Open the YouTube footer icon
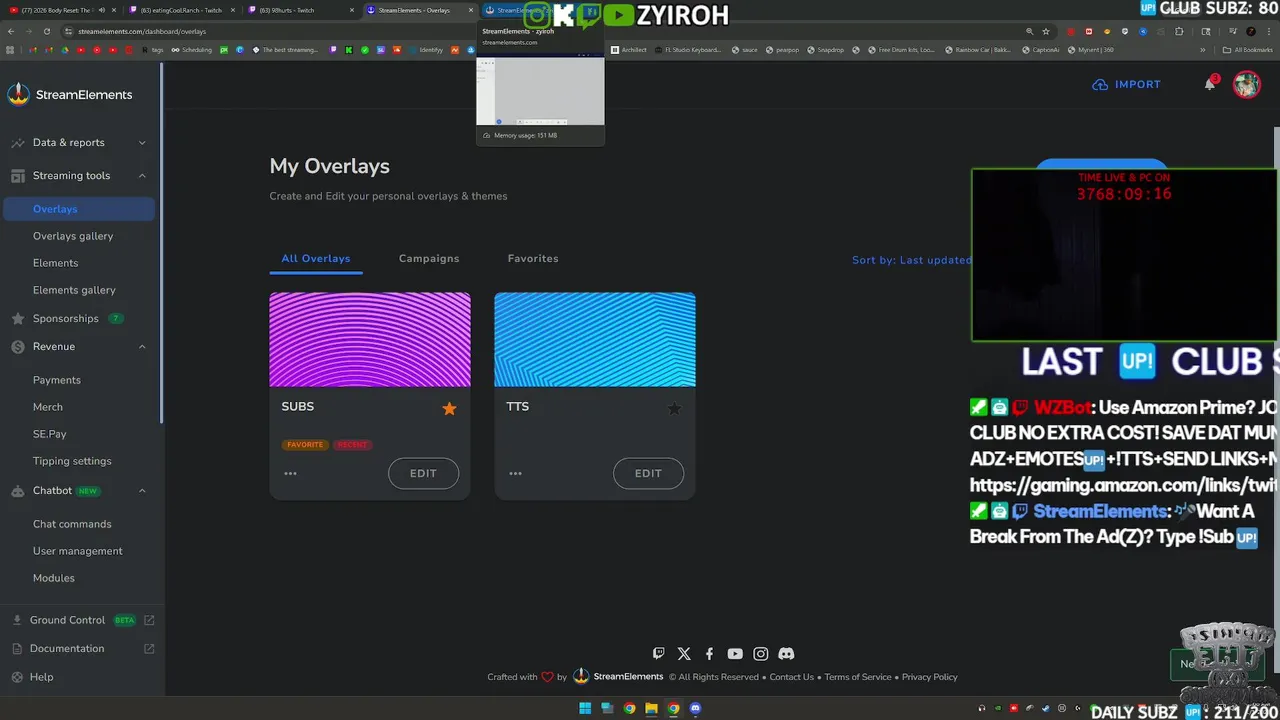This screenshot has width=1280, height=720. (x=735, y=654)
